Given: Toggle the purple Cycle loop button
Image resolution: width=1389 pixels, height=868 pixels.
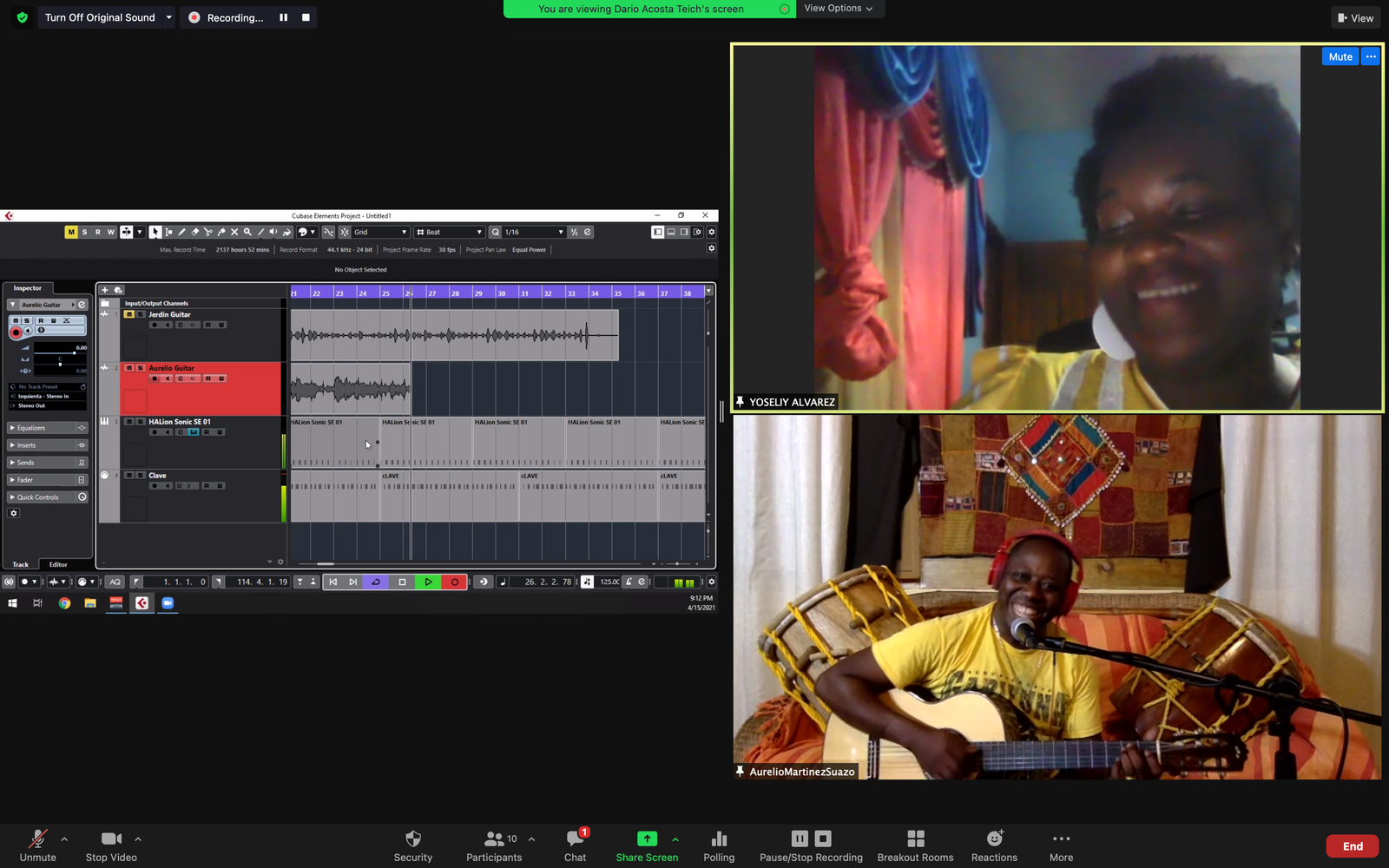Looking at the screenshot, I should point(376,582).
